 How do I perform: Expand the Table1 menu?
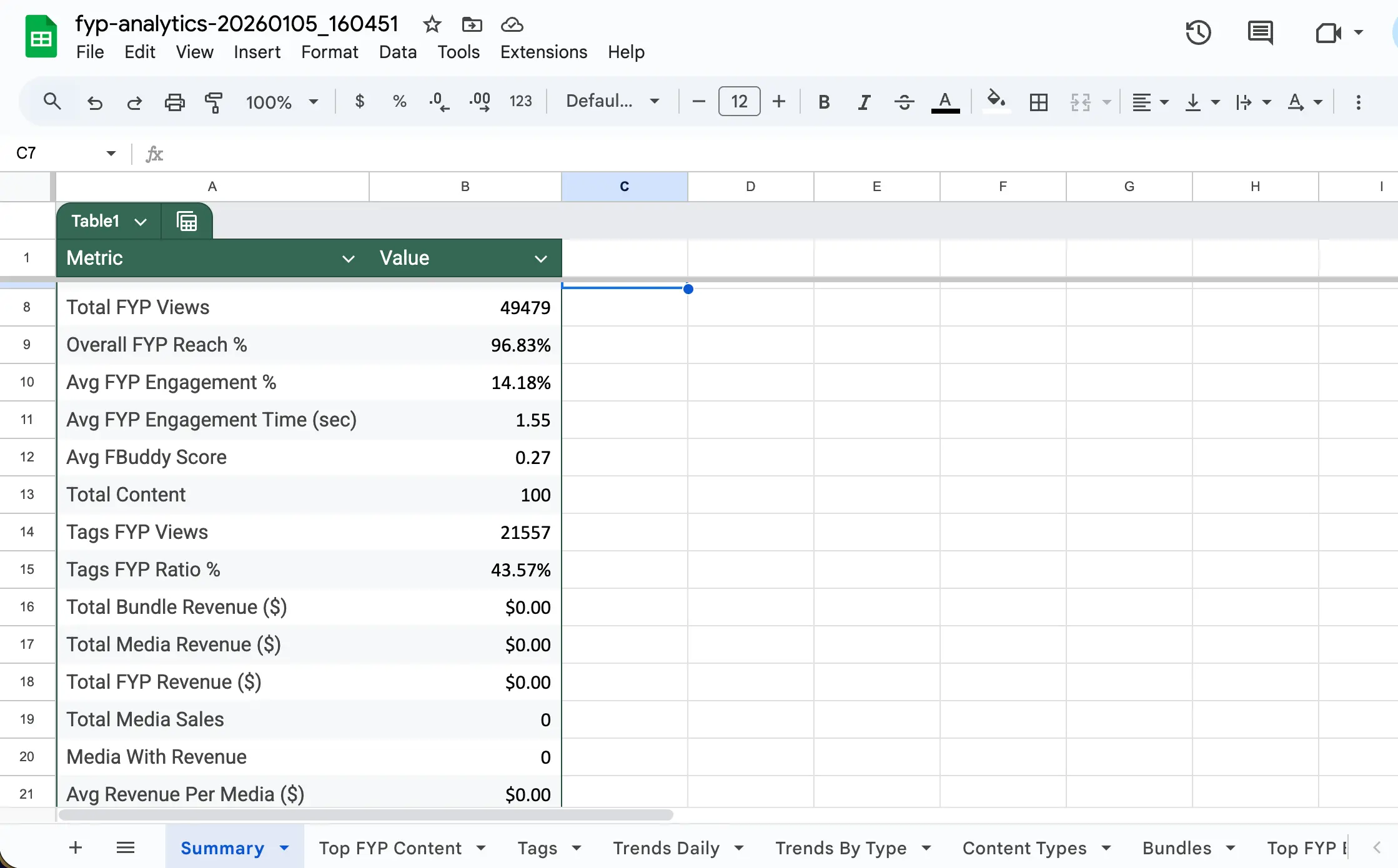pyautogui.click(x=140, y=220)
